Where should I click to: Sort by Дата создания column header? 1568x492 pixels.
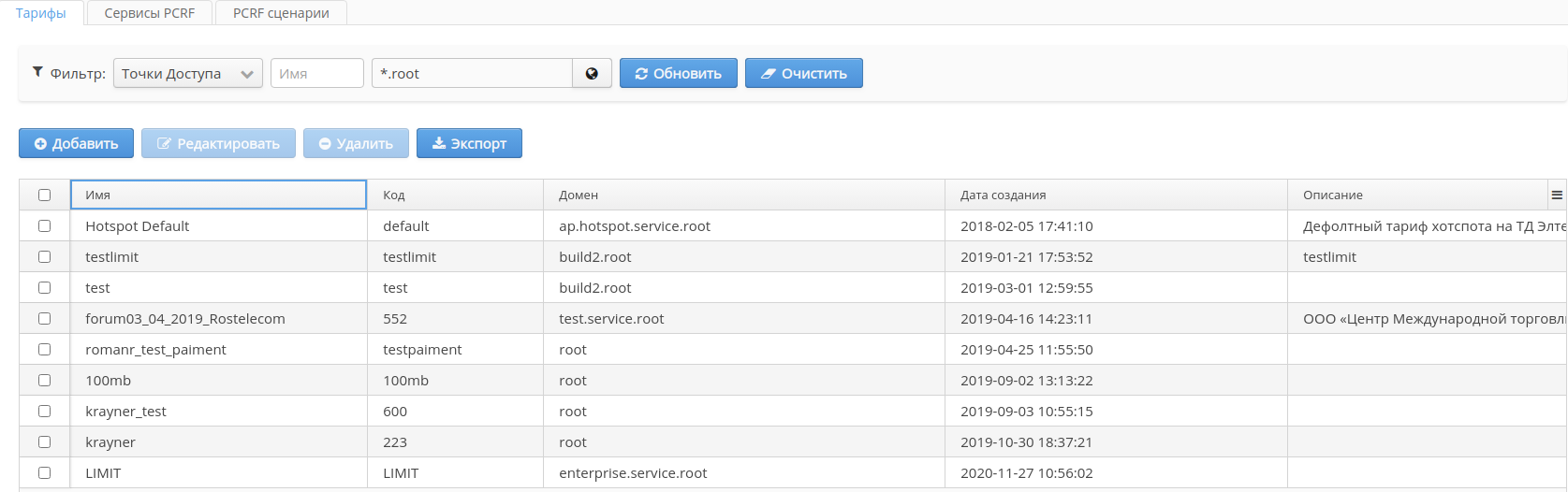pyautogui.click(x=1004, y=195)
